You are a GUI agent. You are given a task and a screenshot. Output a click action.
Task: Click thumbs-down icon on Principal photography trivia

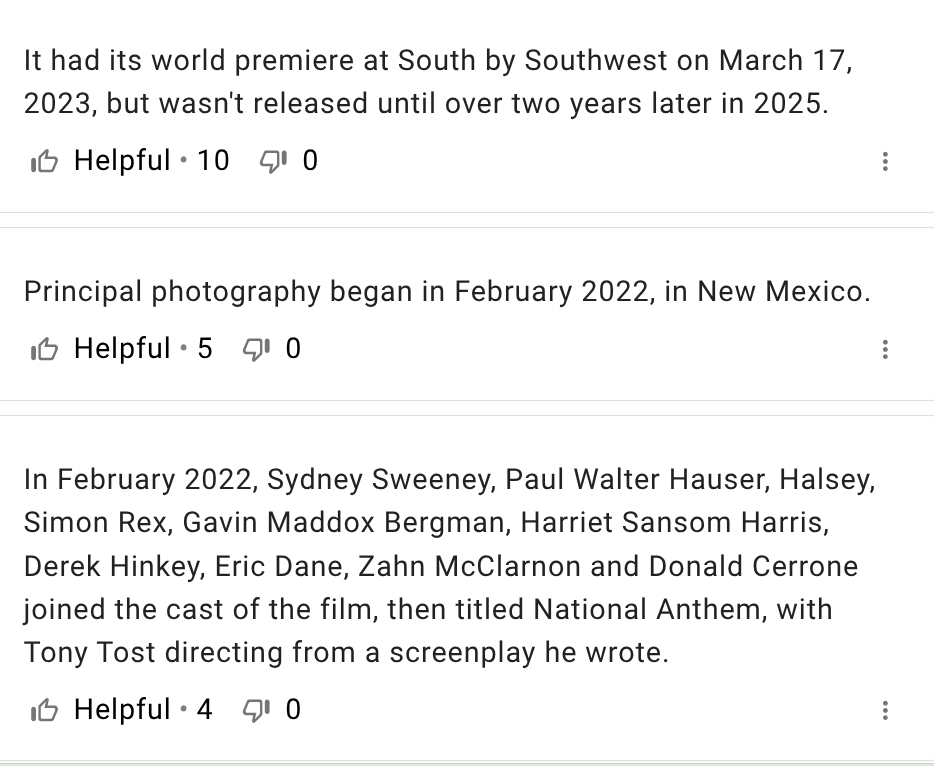256,349
